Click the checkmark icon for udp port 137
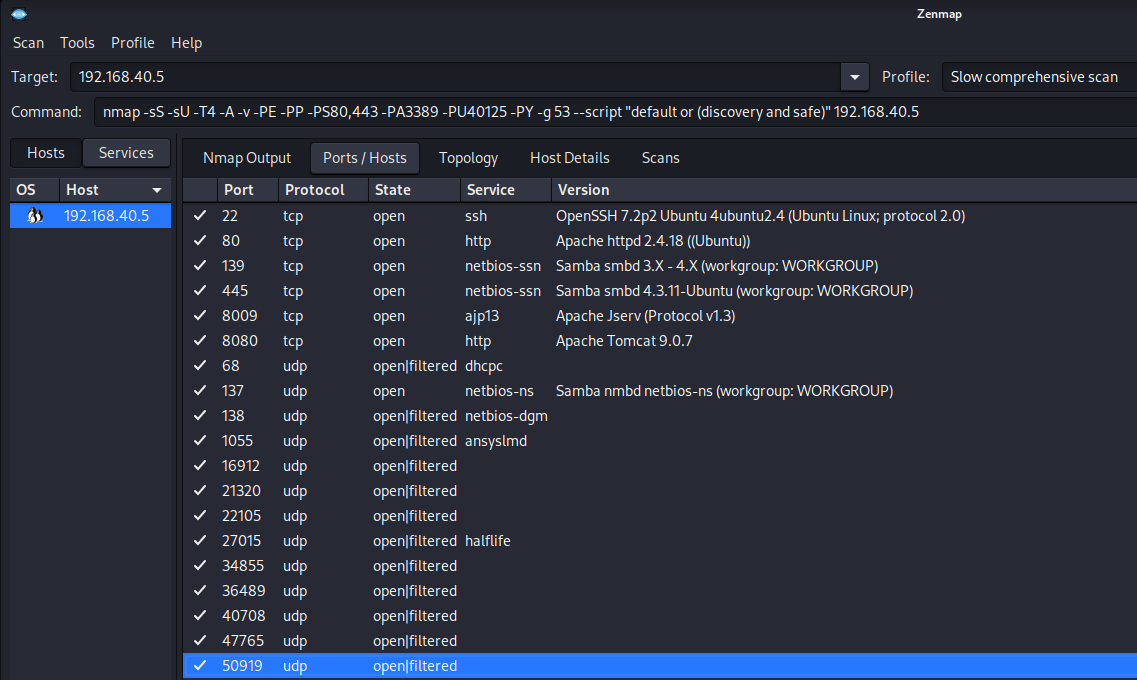This screenshot has width=1137, height=680. point(201,391)
